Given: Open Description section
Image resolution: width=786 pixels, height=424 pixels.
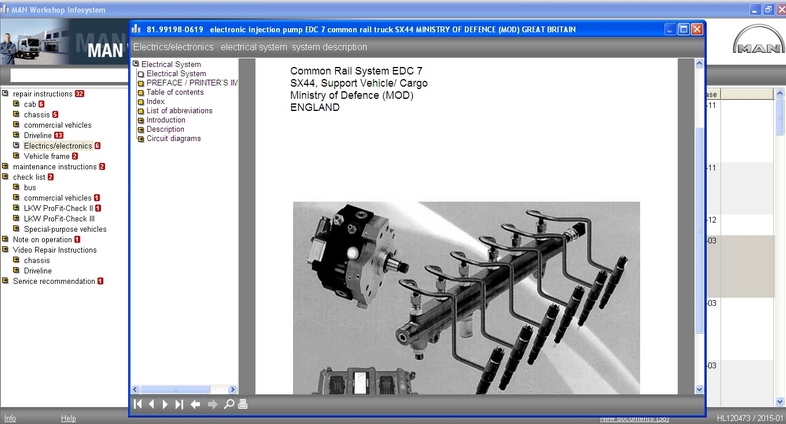Looking at the screenshot, I should tap(165, 129).
